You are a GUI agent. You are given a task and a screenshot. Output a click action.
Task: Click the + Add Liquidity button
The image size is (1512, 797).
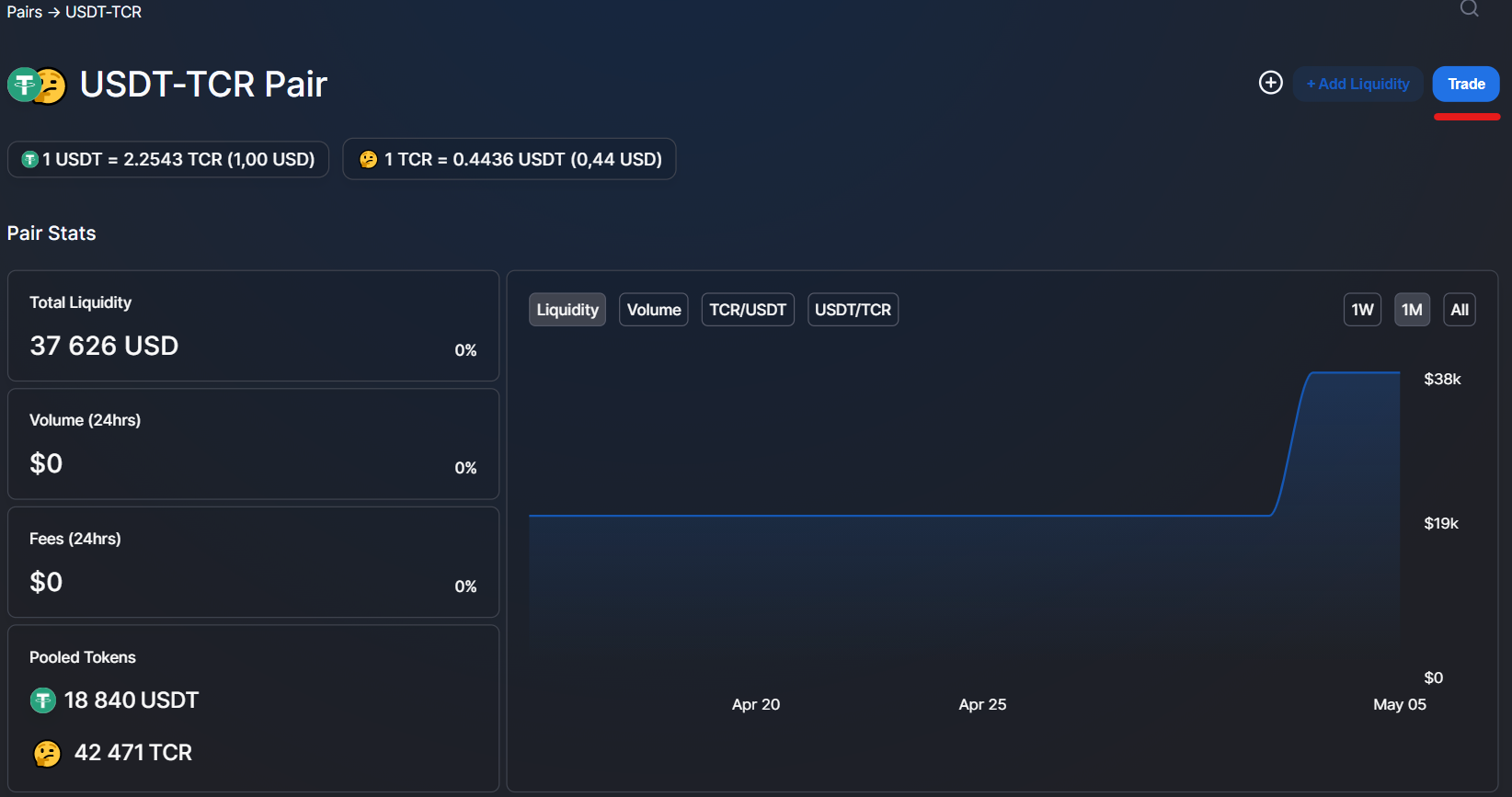(x=1357, y=84)
